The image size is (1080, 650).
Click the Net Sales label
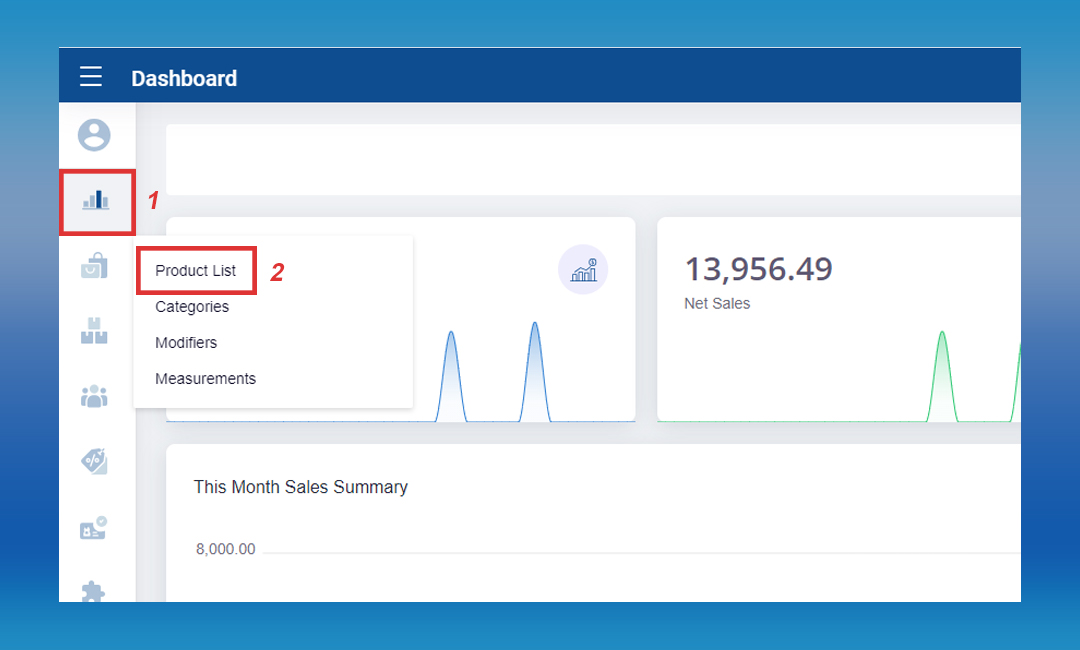click(717, 303)
